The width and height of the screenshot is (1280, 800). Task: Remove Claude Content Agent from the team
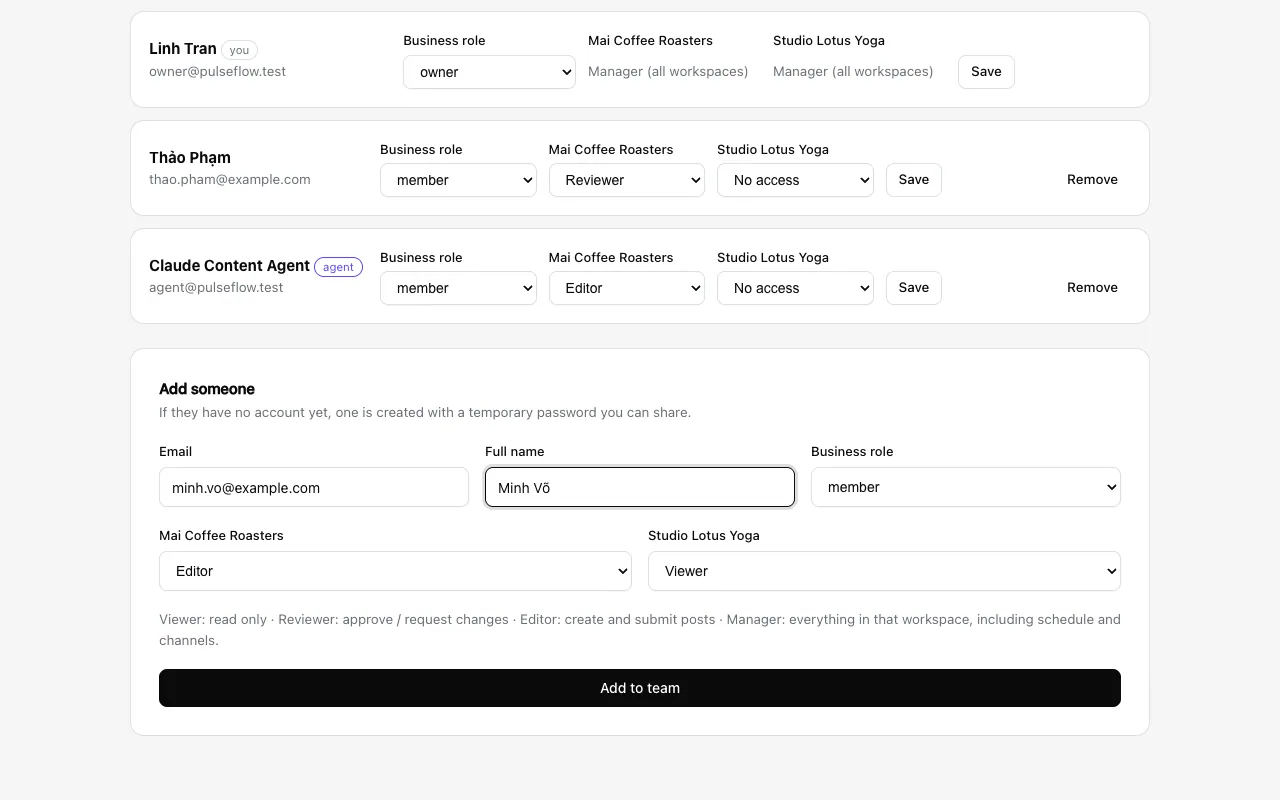coord(1092,288)
